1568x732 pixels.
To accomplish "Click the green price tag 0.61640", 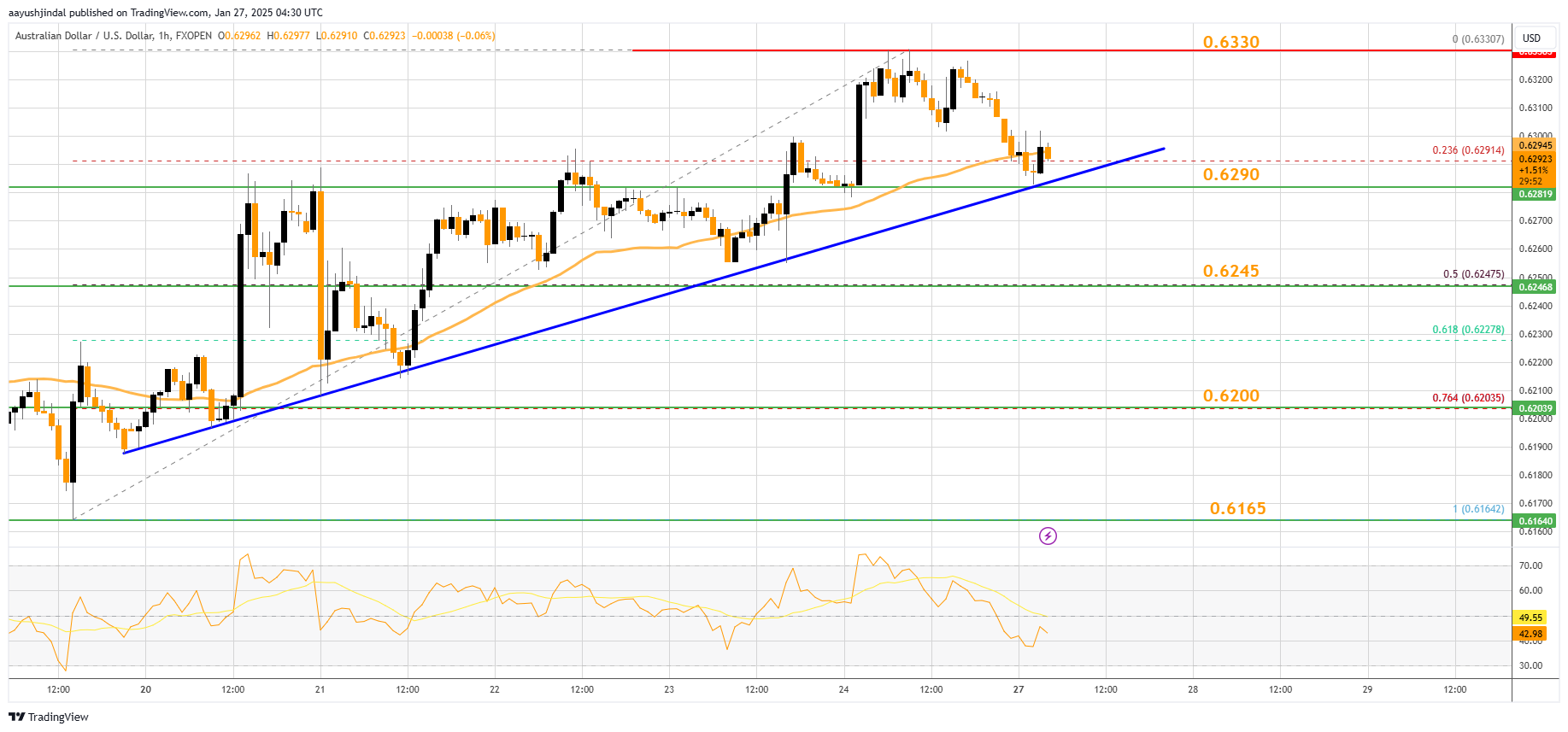I will 1536,521.
